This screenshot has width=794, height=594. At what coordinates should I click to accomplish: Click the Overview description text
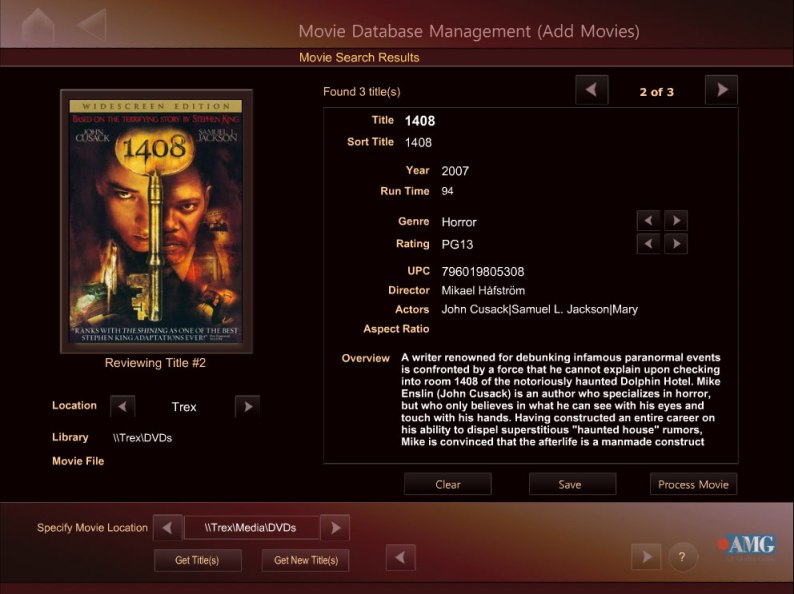(x=561, y=400)
